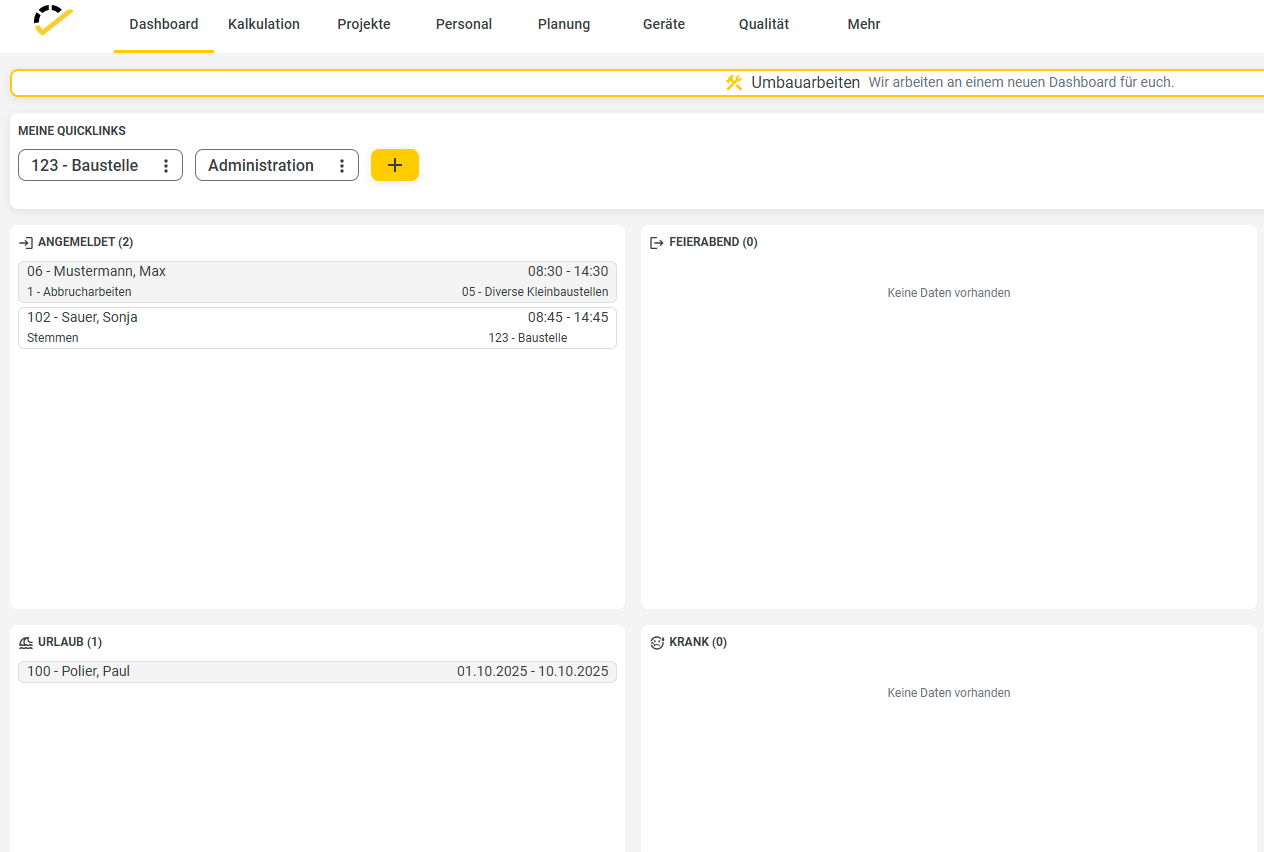
Task: Add a new quicklink with plus button
Action: tap(395, 165)
